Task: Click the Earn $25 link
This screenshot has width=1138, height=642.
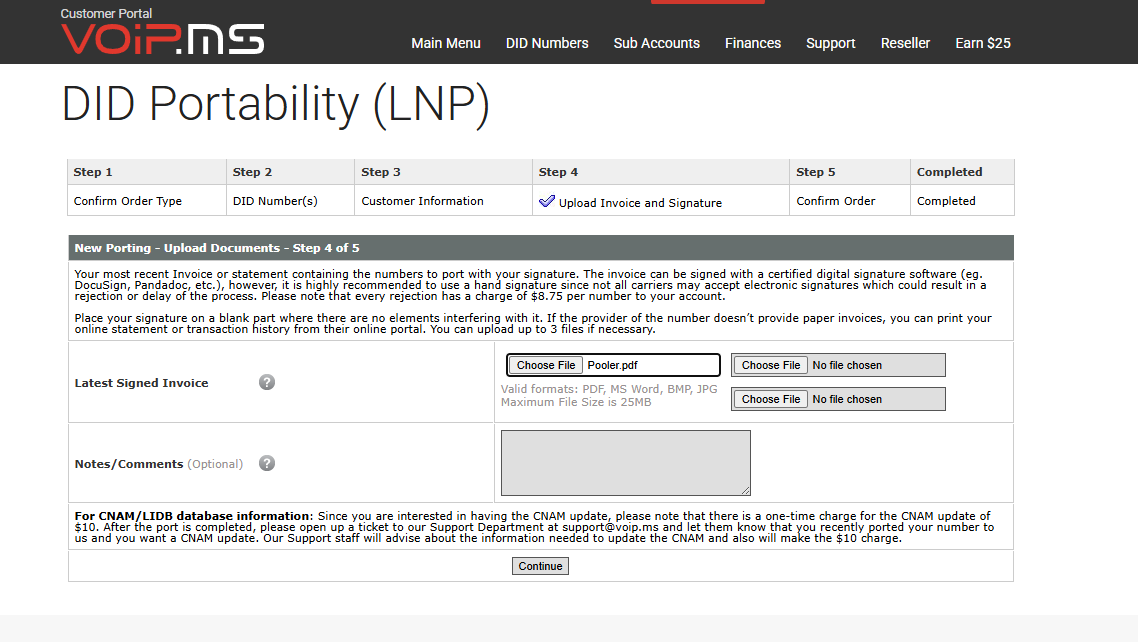Action: click(983, 44)
